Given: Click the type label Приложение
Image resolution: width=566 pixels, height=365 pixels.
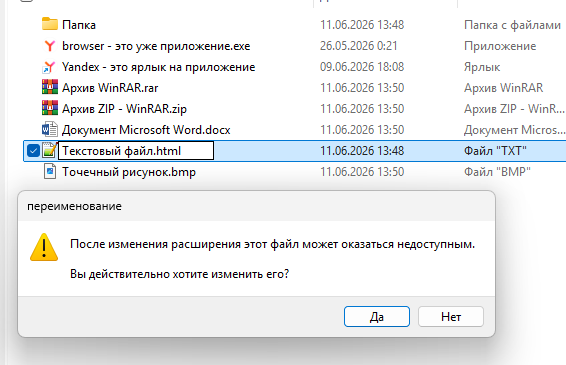Looking at the screenshot, I should (x=500, y=46).
